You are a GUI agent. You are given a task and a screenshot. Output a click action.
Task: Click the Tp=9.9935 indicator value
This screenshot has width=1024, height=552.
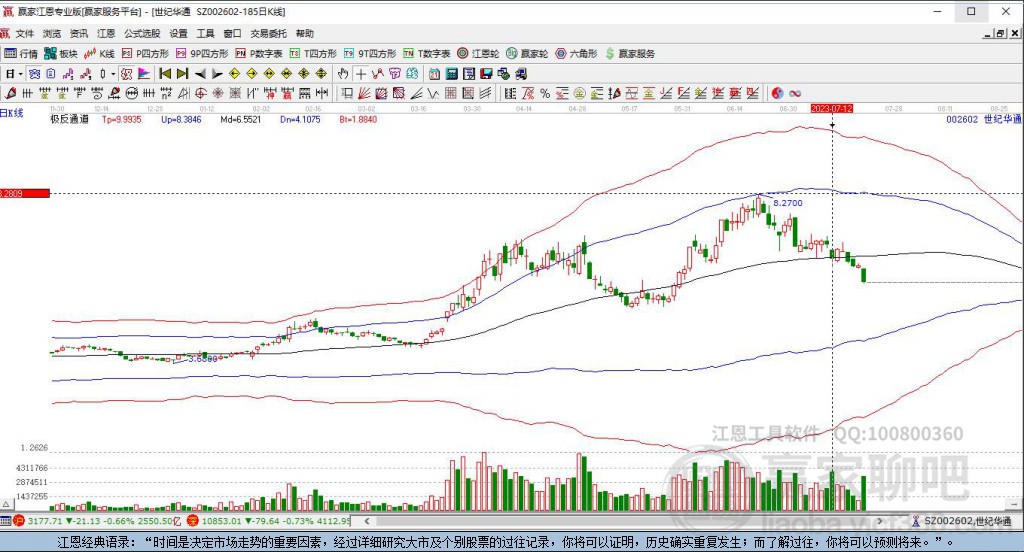[121, 120]
